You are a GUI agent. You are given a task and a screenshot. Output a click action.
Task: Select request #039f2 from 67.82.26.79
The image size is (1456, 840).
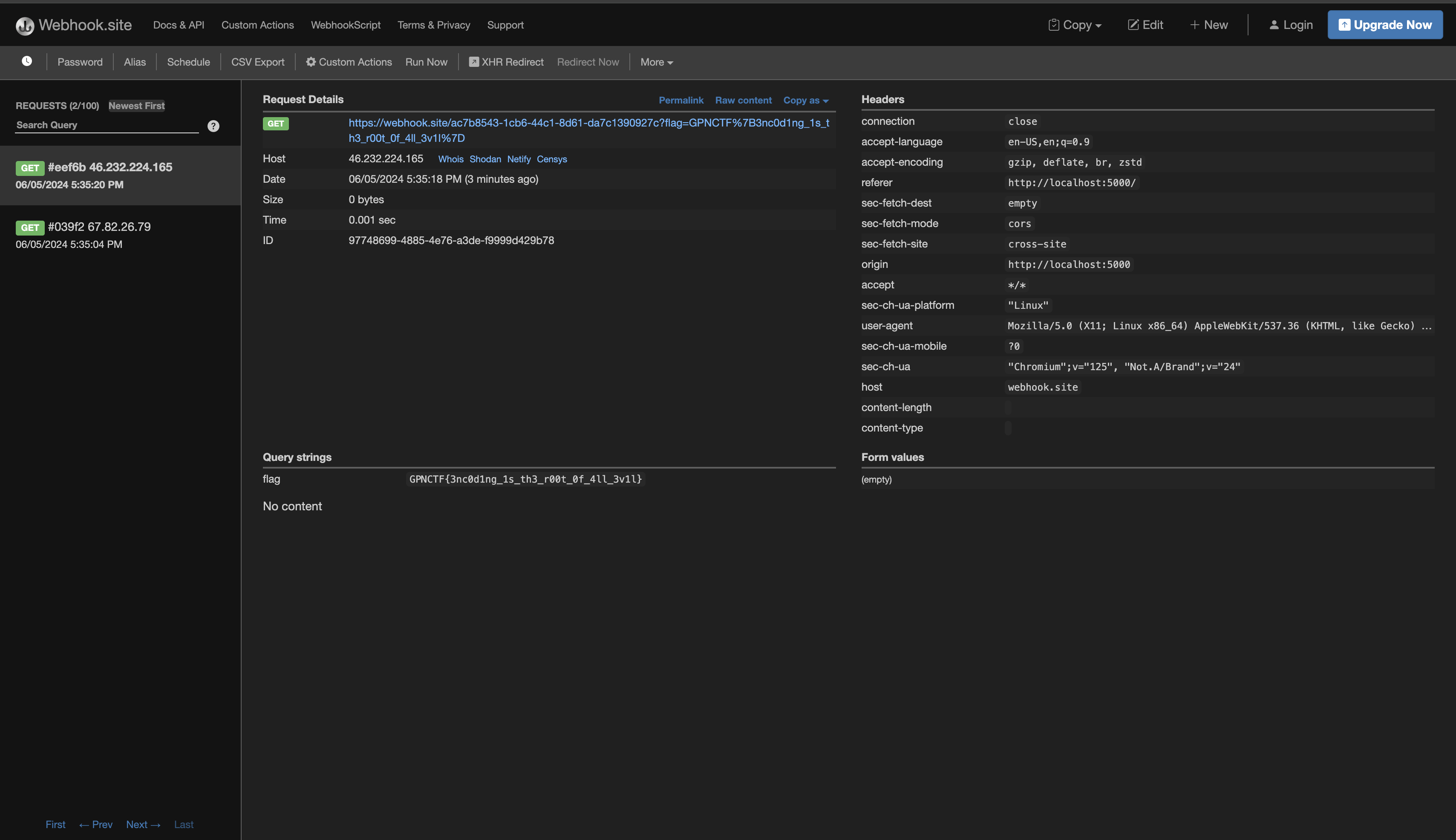[x=120, y=235]
